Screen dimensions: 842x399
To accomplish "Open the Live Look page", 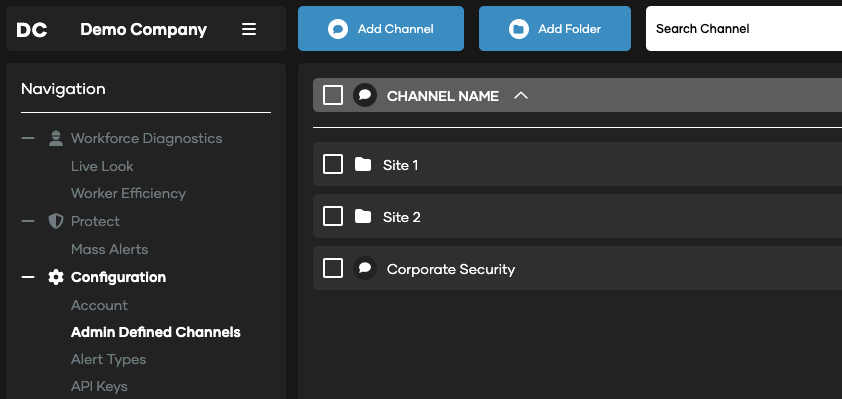I will pos(102,166).
